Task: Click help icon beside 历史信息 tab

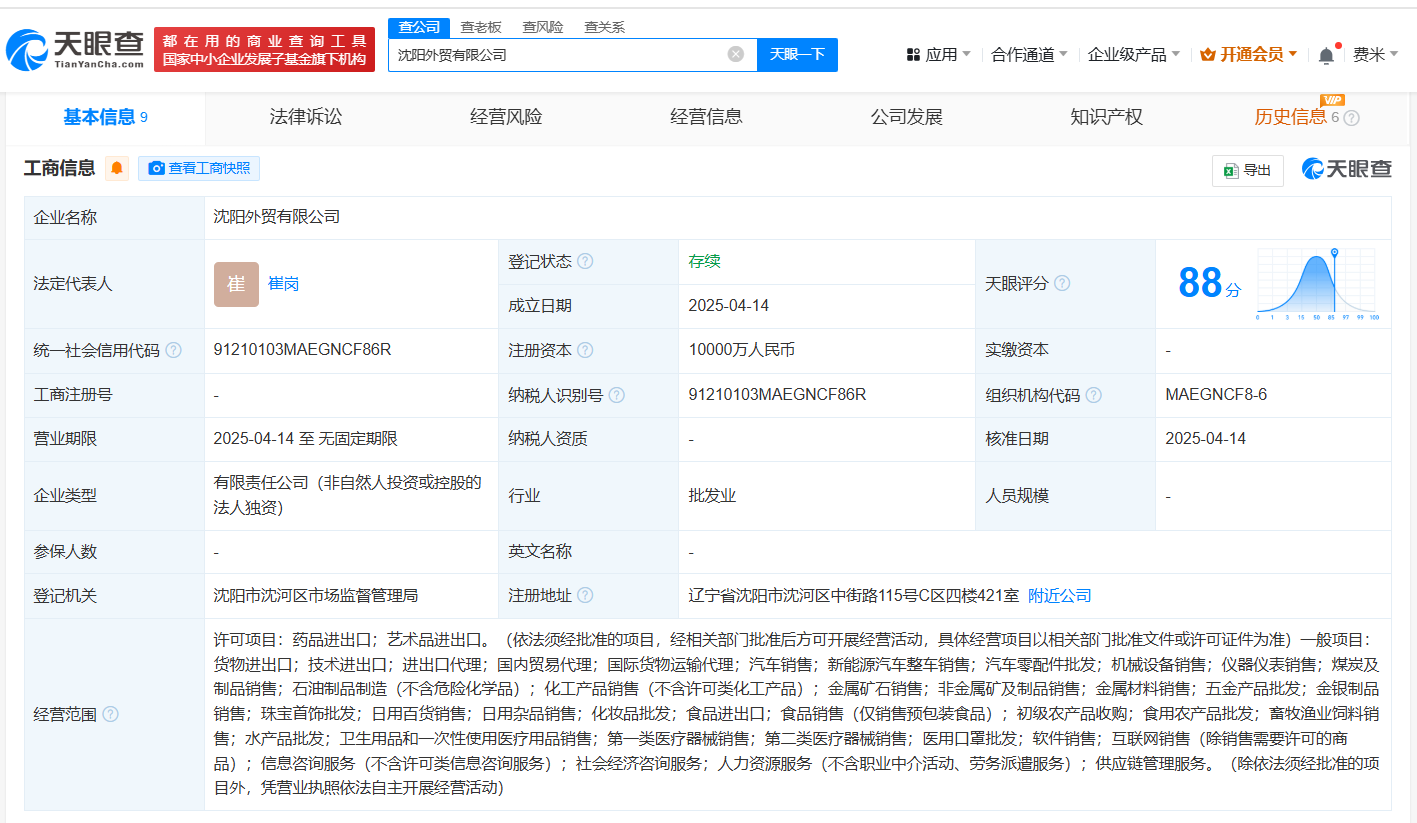Action: tap(1351, 118)
